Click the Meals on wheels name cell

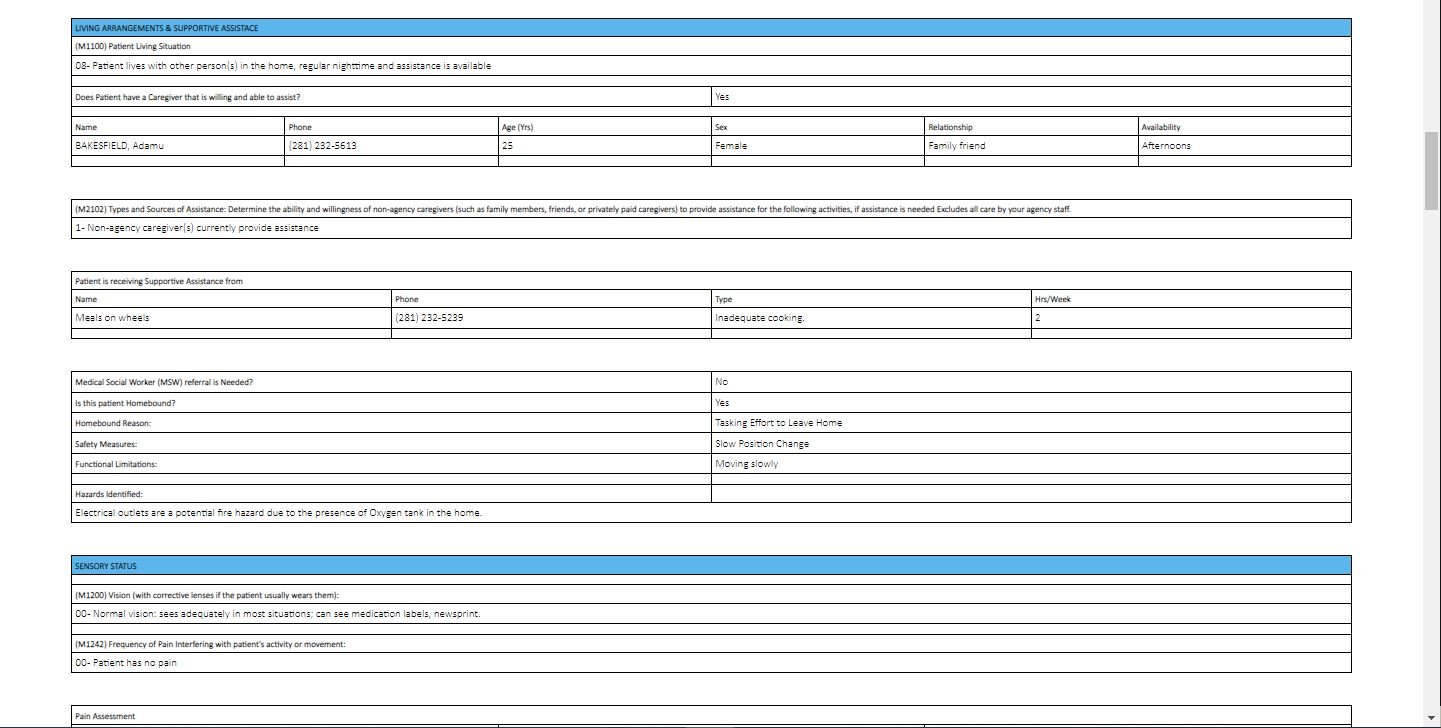point(113,318)
